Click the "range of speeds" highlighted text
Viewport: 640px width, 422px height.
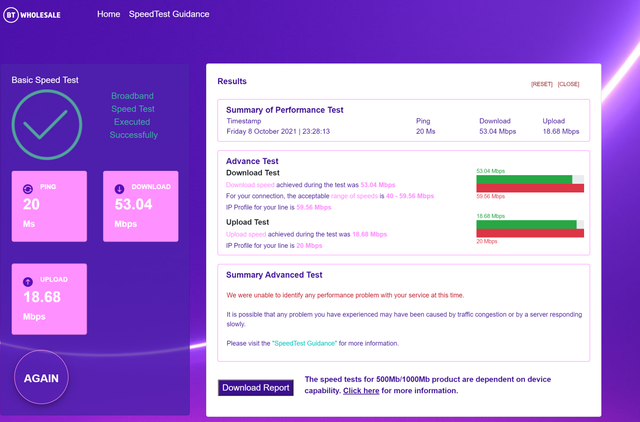354,196
